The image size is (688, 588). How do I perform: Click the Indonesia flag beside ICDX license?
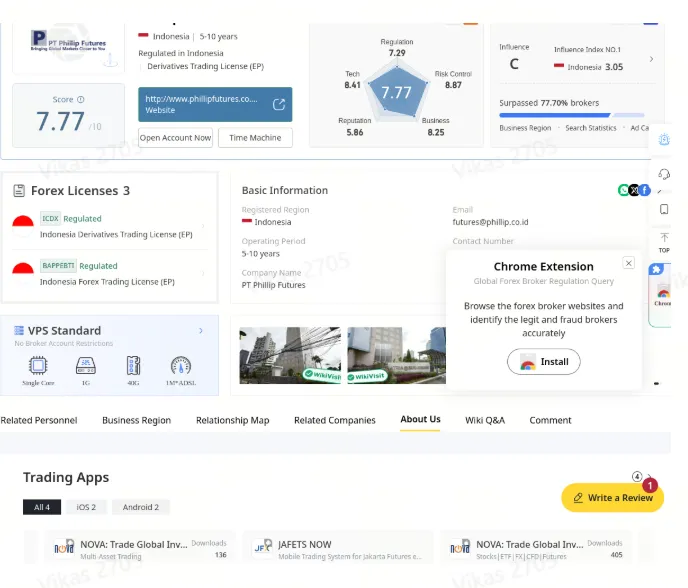click(x=23, y=226)
